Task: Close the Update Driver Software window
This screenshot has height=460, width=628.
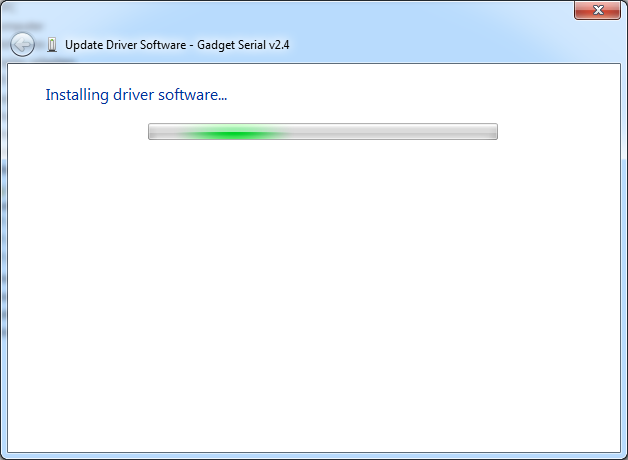Action: [598, 10]
